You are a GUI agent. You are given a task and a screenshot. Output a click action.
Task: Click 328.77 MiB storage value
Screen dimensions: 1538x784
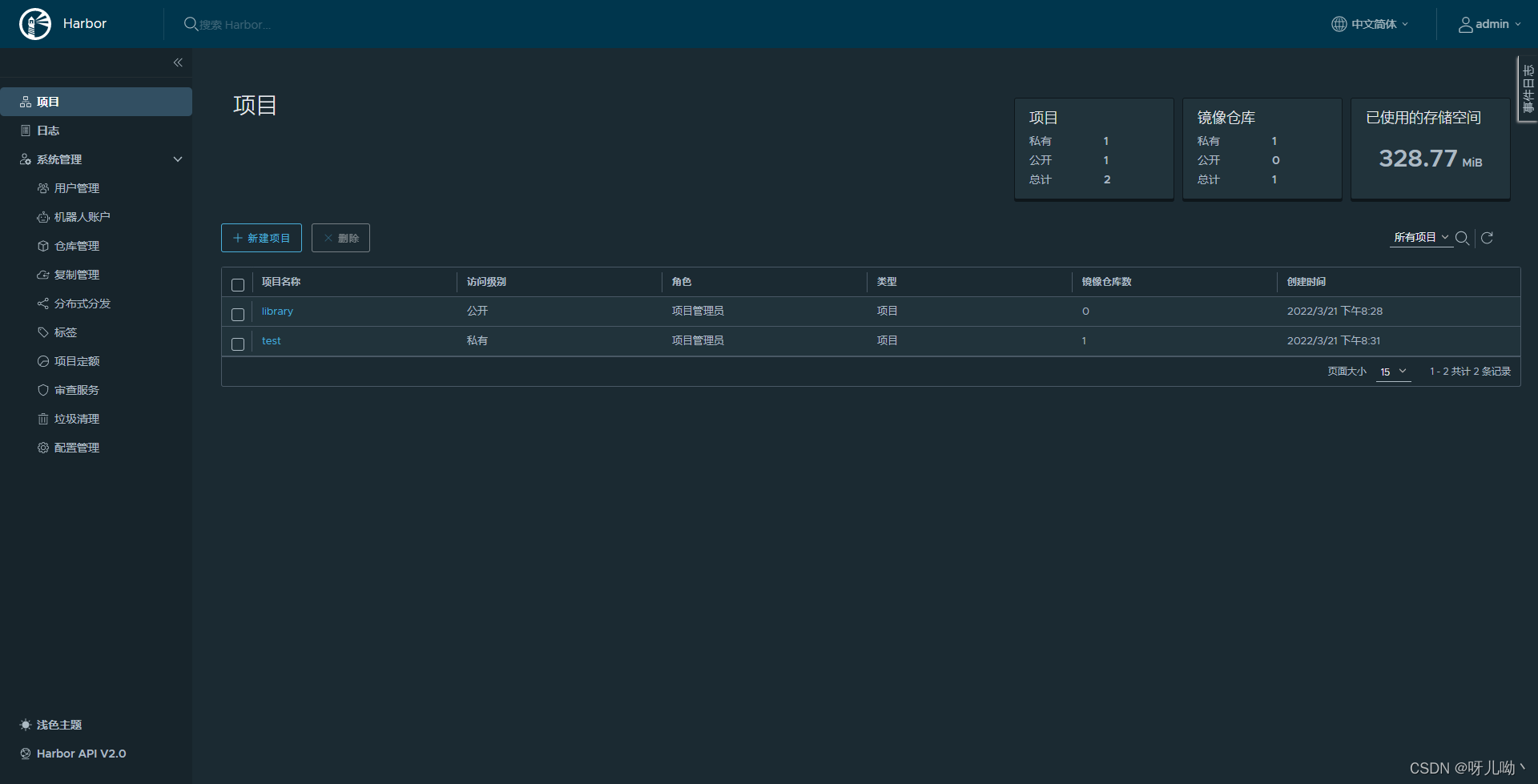pos(1431,159)
